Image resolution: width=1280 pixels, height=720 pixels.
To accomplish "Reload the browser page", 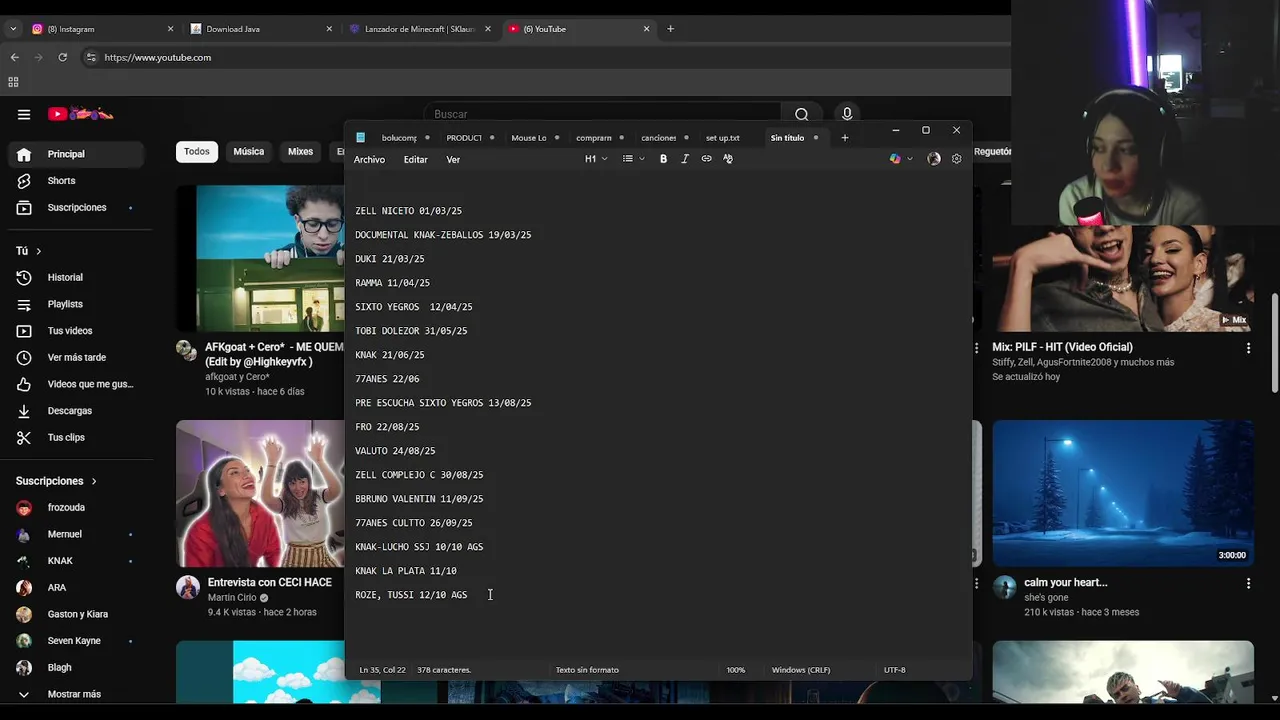I will click(62, 57).
